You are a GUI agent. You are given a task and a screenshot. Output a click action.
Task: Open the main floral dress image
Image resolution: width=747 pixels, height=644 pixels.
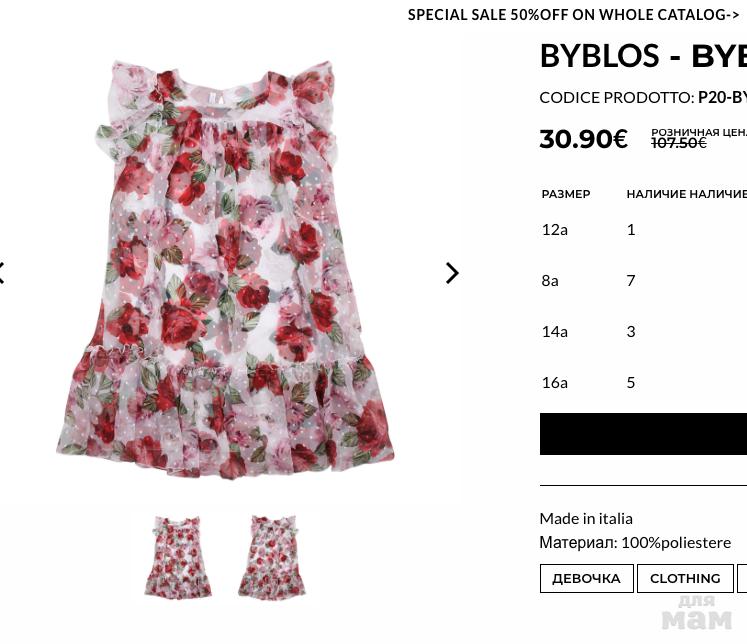pyautogui.click(x=226, y=270)
